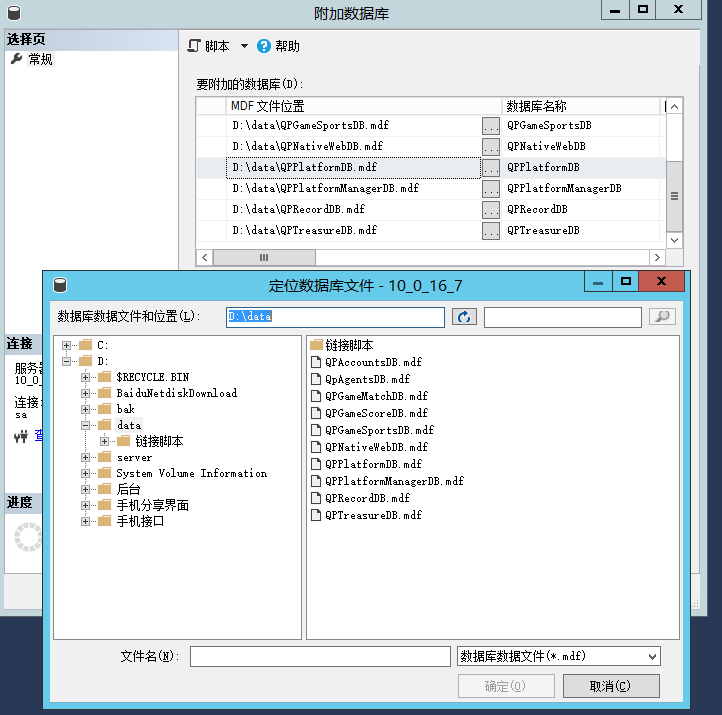Expand System Volume Information node
Screen dimensions: 722x715
point(85,473)
